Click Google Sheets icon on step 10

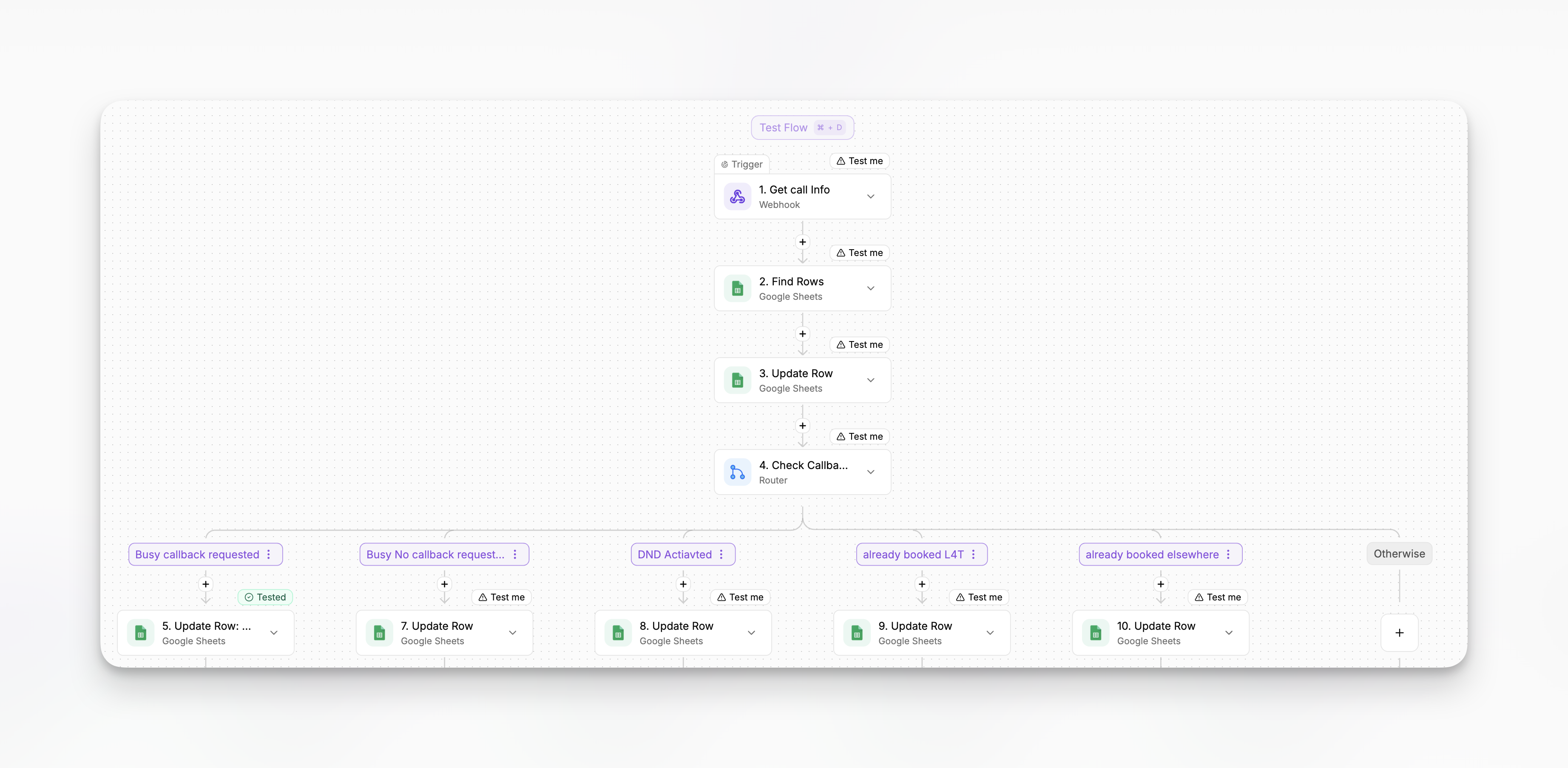pos(1095,633)
